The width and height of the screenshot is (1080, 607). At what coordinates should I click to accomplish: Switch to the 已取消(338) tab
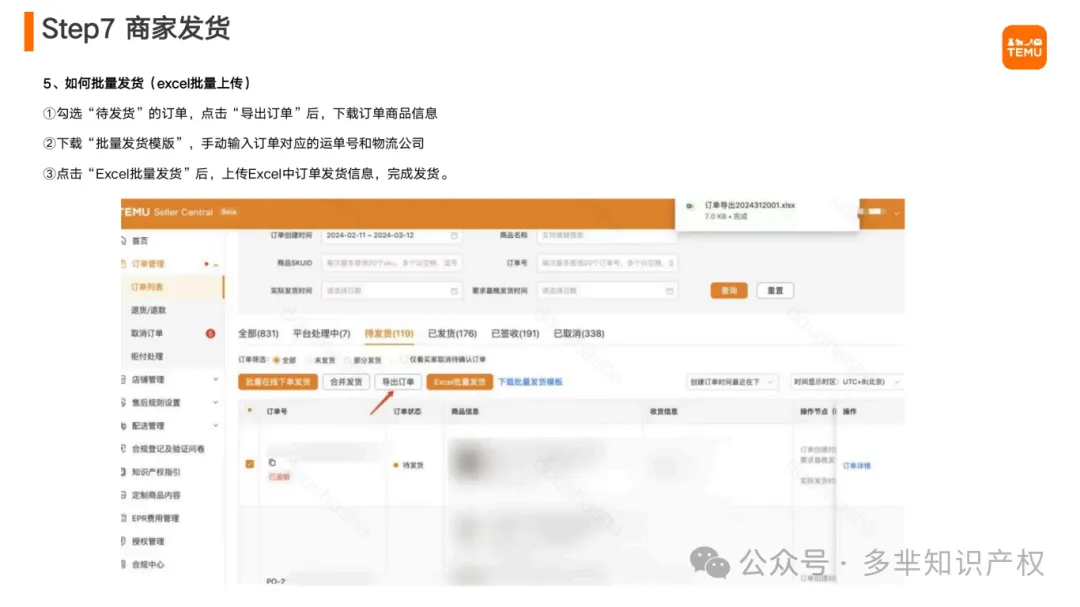point(579,333)
